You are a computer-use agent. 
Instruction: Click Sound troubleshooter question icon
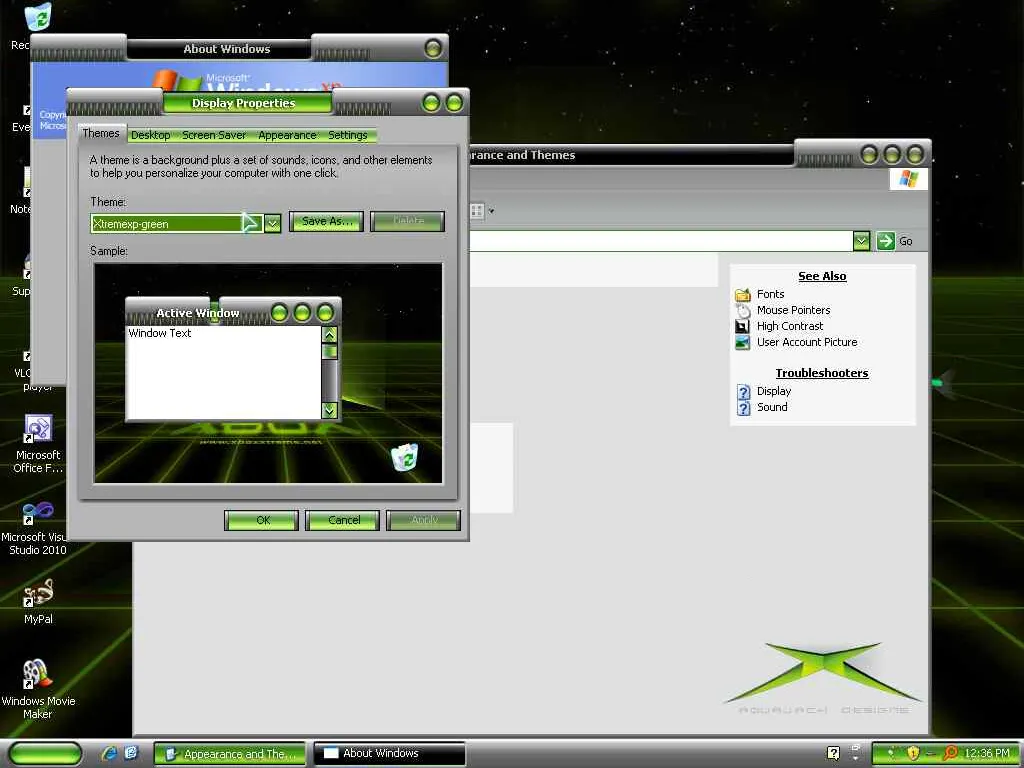744,408
